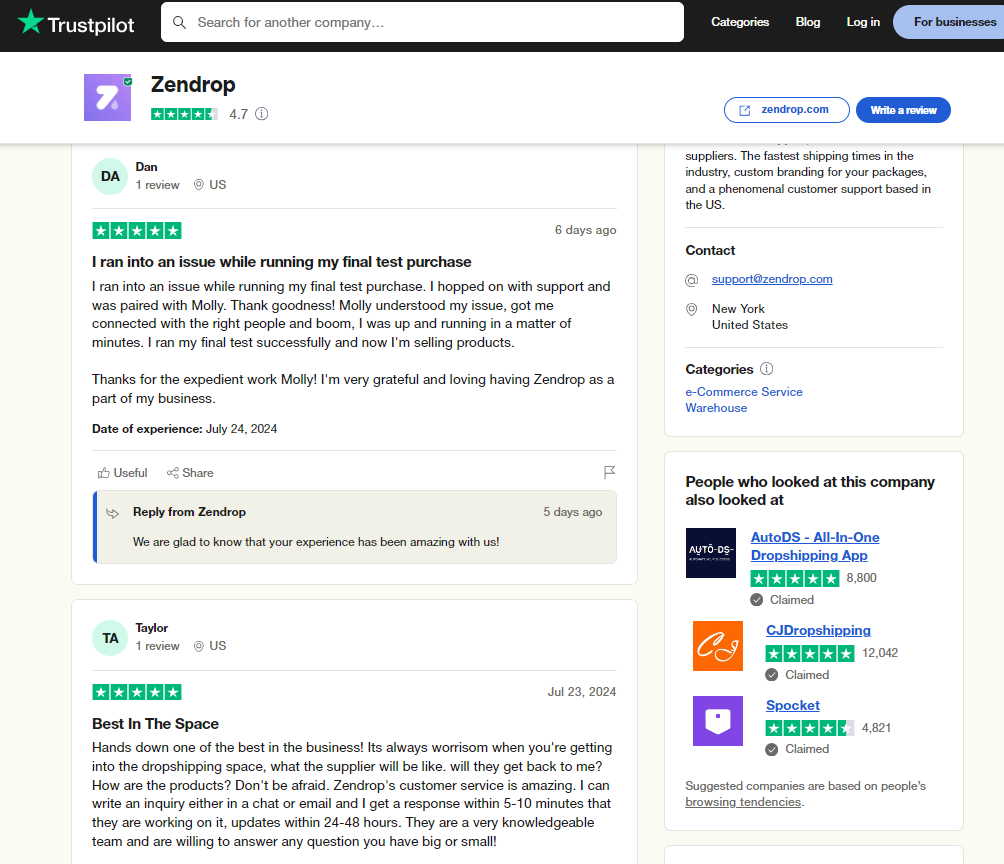Click the search magnifier icon
The height and width of the screenshot is (864, 1004).
click(x=179, y=22)
